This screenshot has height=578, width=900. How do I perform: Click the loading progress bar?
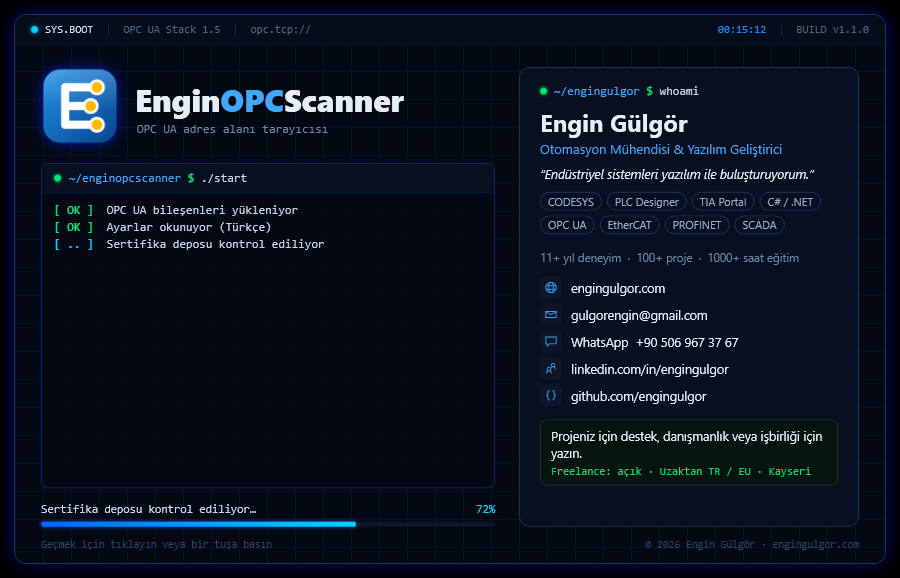[268, 524]
